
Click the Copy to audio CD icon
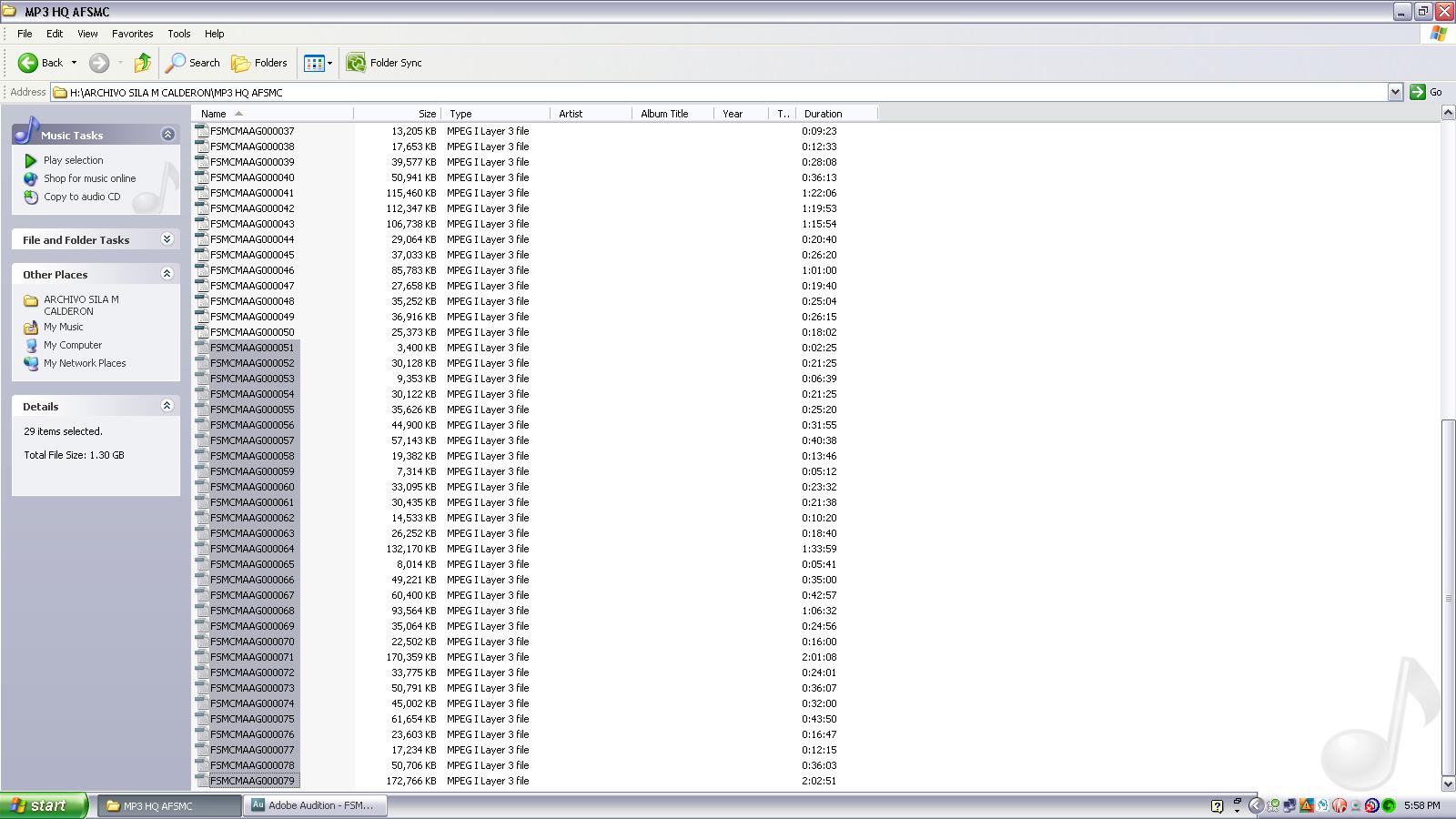point(31,197)
